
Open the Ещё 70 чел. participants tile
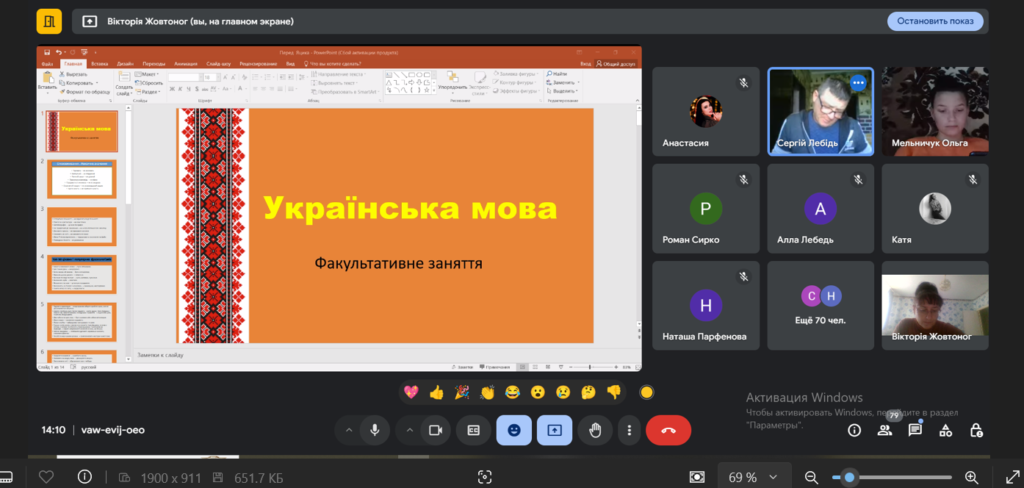point(820,305)
